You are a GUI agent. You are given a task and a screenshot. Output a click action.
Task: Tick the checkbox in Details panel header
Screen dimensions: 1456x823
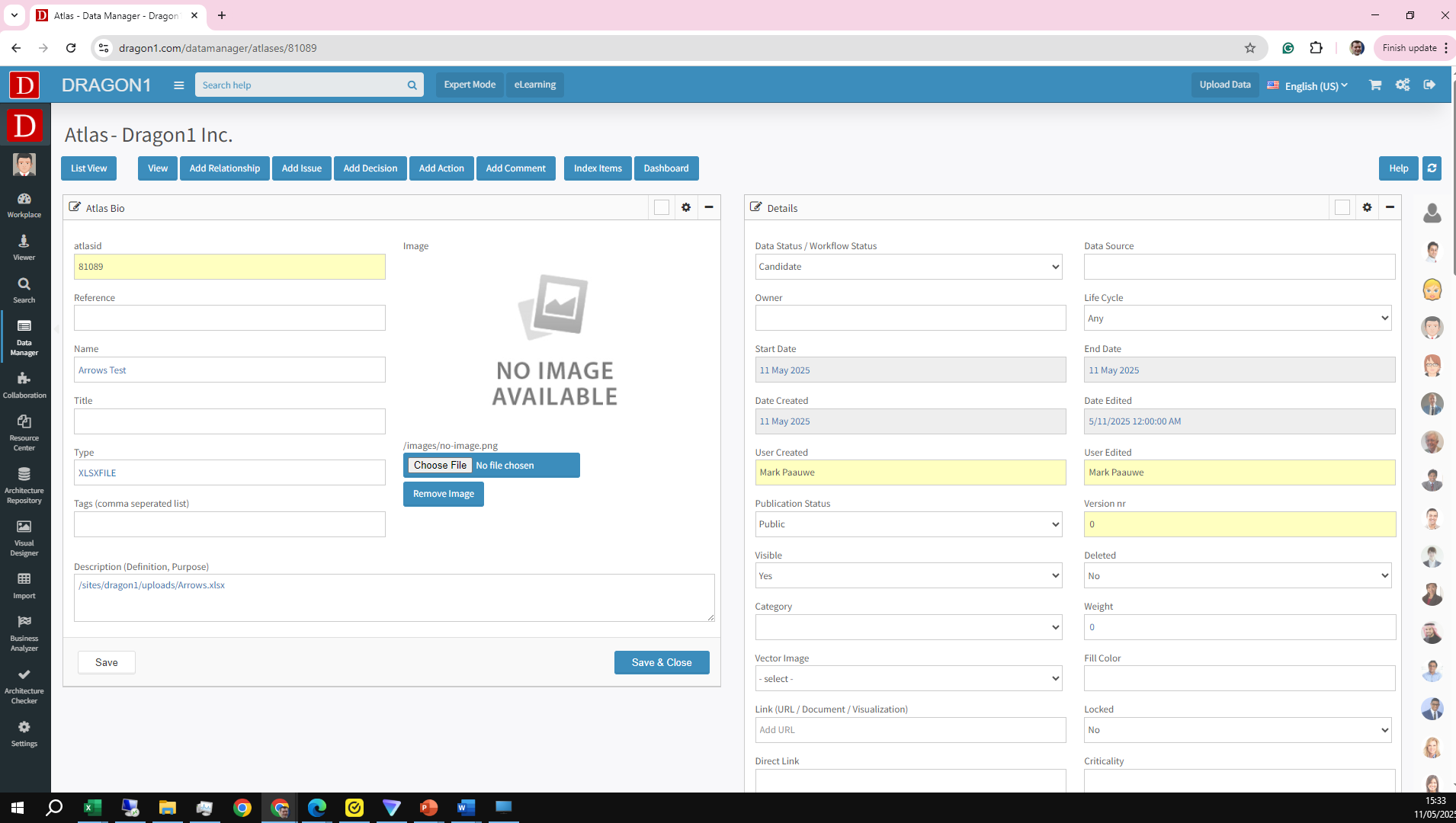pyautogui.click(x=1342, y=207)
